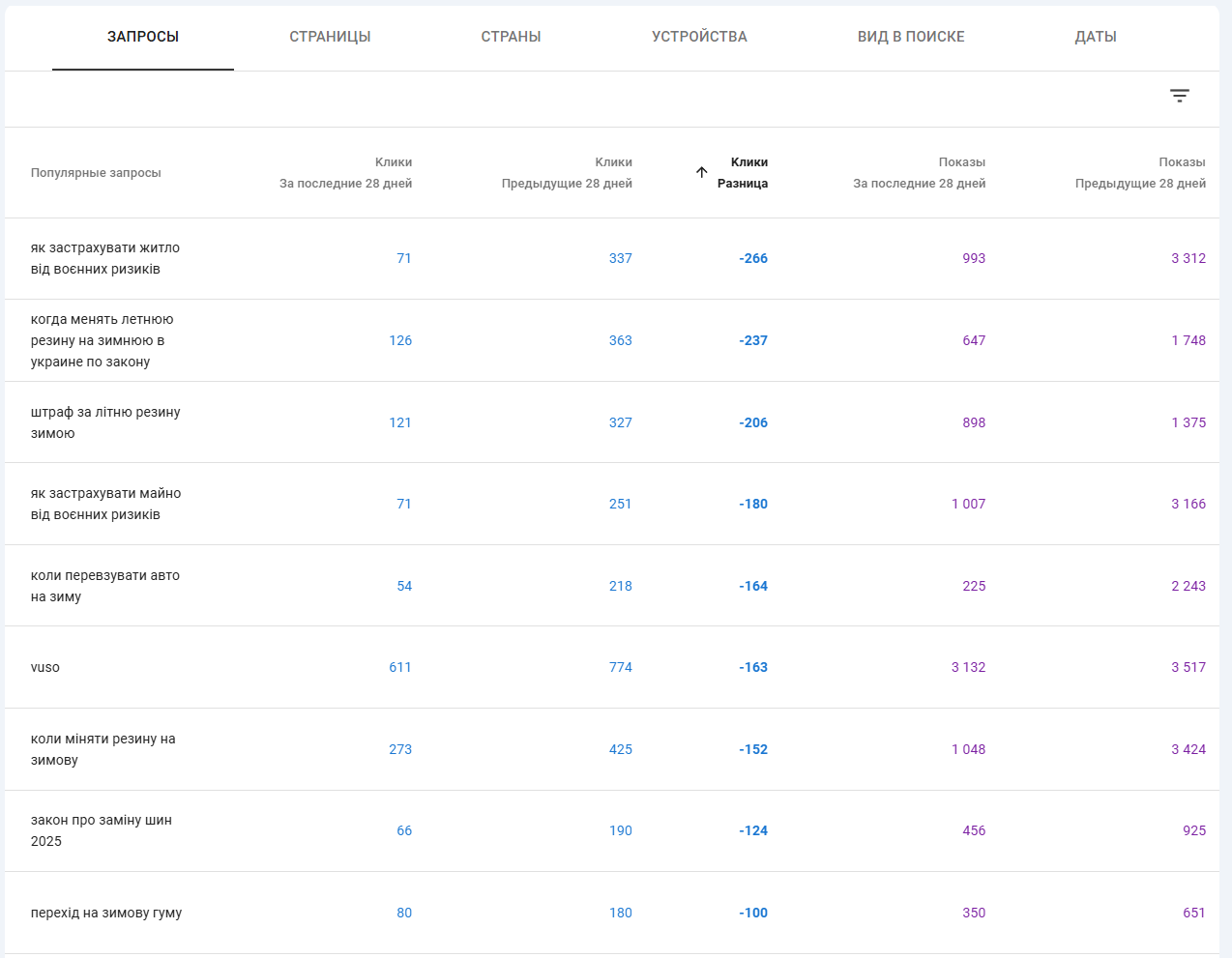Open the table filter icon
The width and height of the screenshot is (1232, 958).
pyautogui.click(x=1179, y=96)
